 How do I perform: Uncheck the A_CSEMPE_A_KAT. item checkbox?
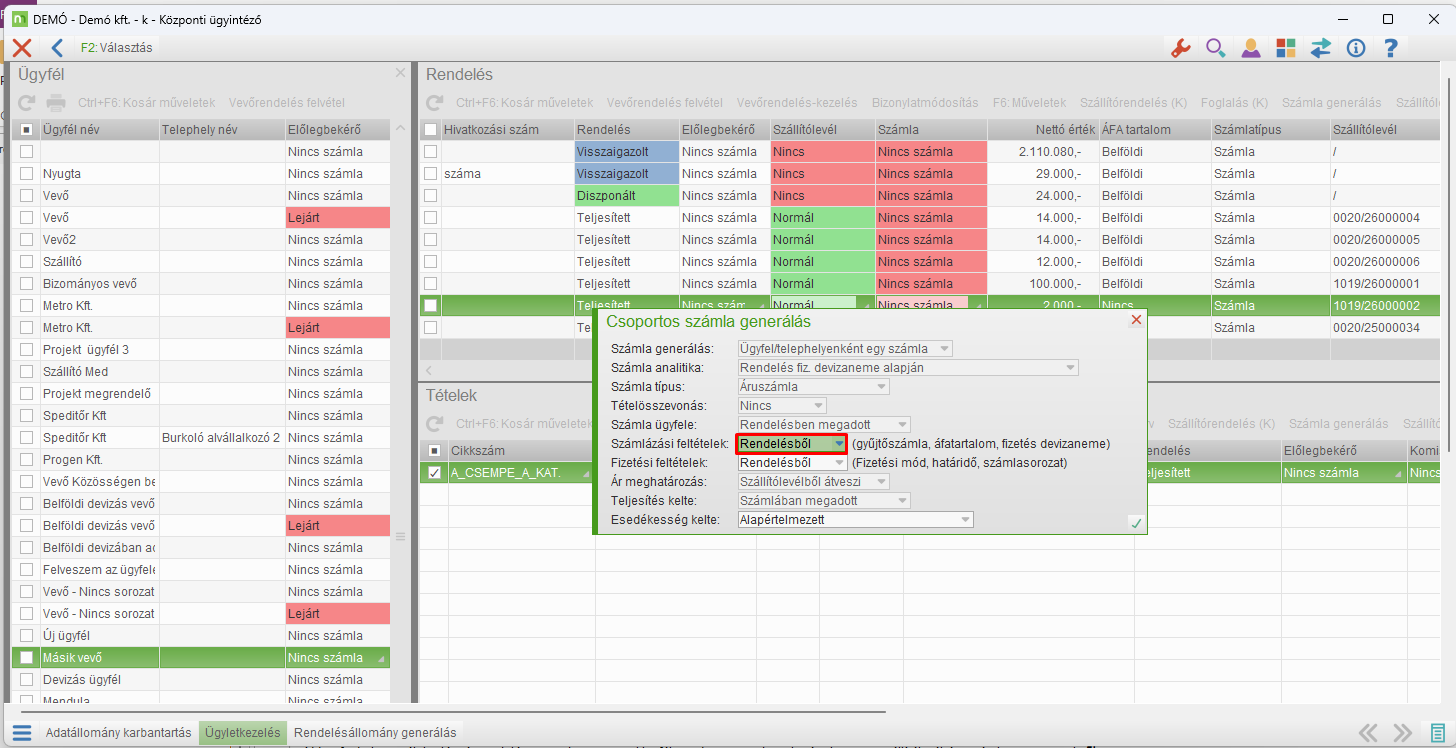(434, 474)
